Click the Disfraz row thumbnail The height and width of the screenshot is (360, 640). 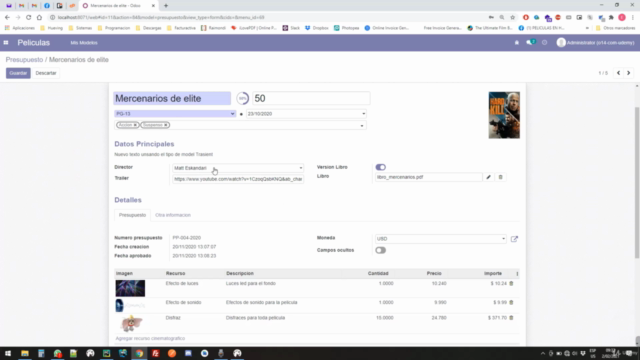[131, 323]
